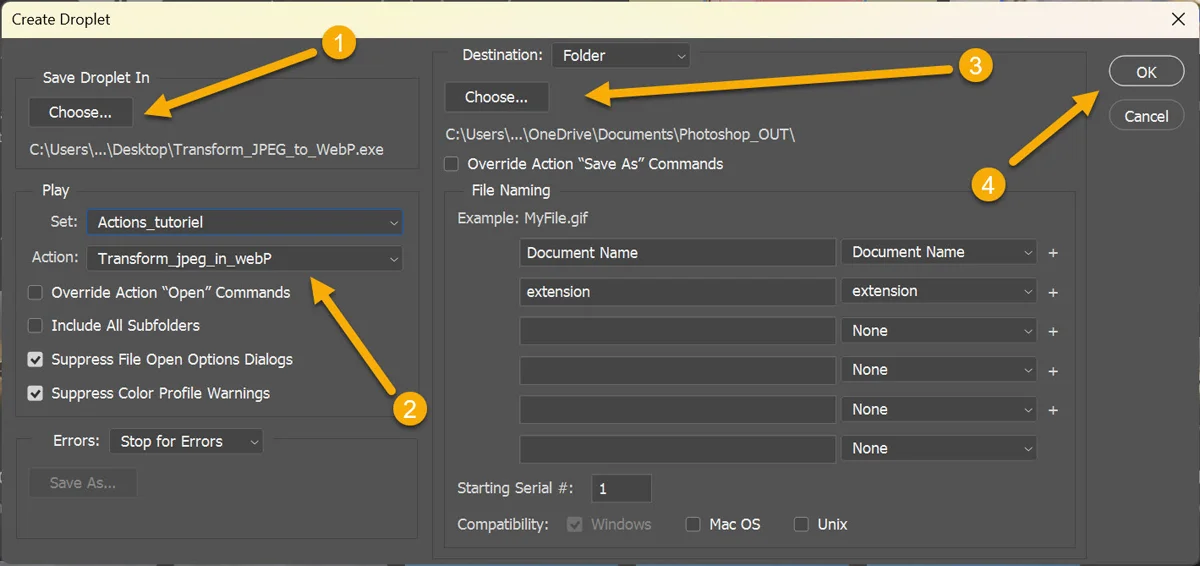Click the plus sign beside extension dropdown
The image size is (1200, 566).
coord(1053,293)
